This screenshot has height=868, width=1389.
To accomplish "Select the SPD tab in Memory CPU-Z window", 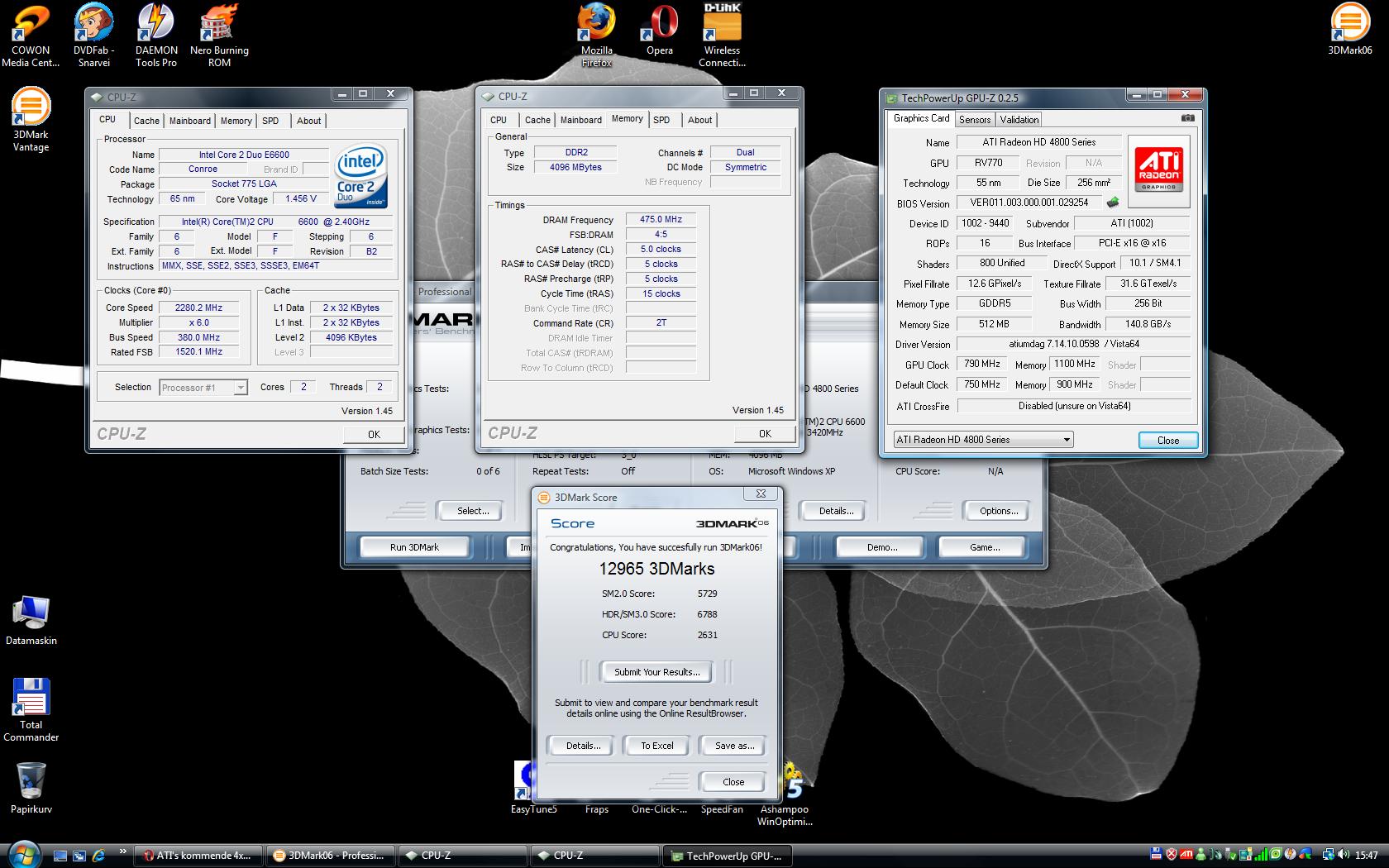I will 661,120.
